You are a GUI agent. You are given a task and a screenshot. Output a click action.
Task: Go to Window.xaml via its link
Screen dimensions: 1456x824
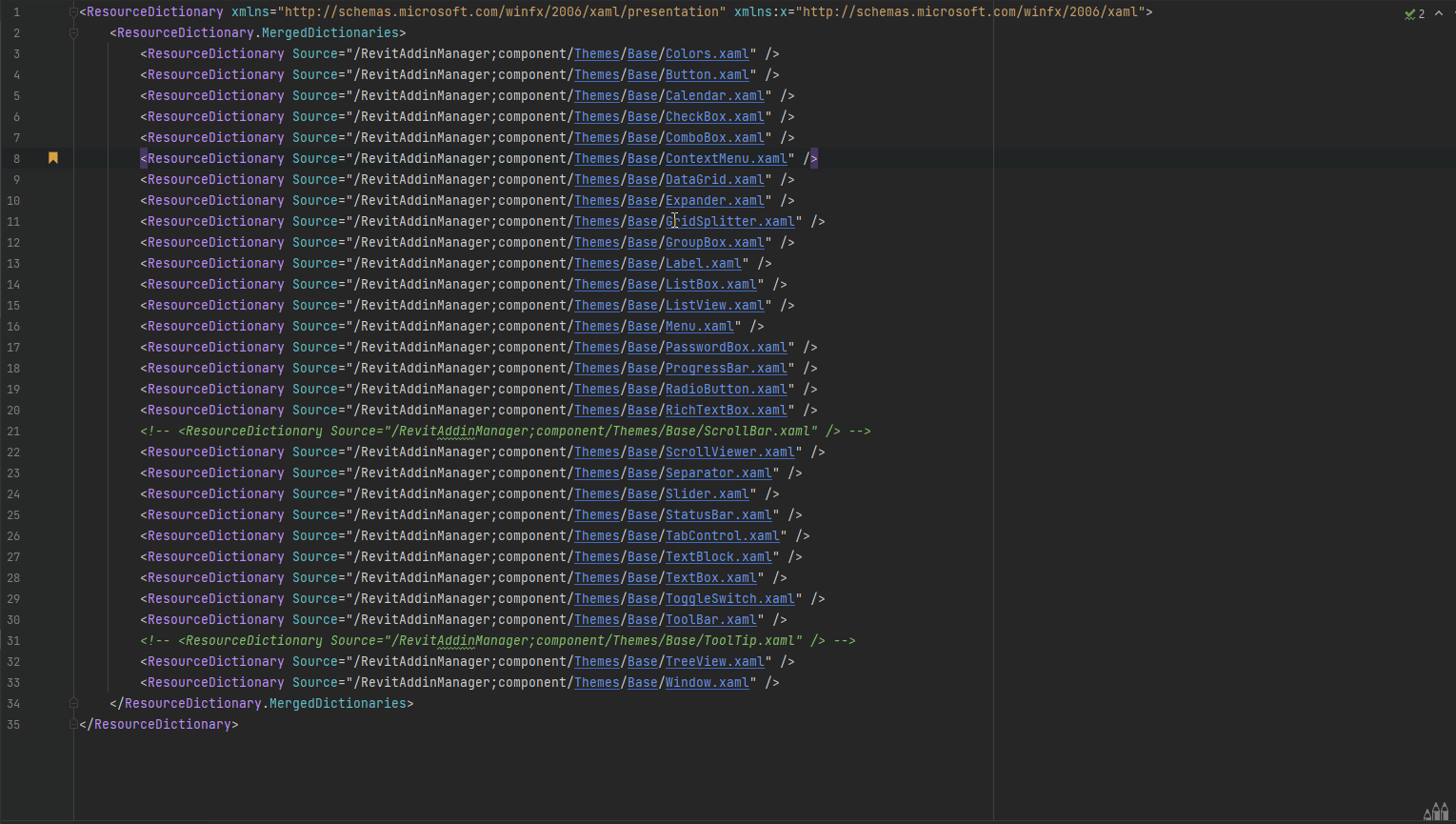707,683
